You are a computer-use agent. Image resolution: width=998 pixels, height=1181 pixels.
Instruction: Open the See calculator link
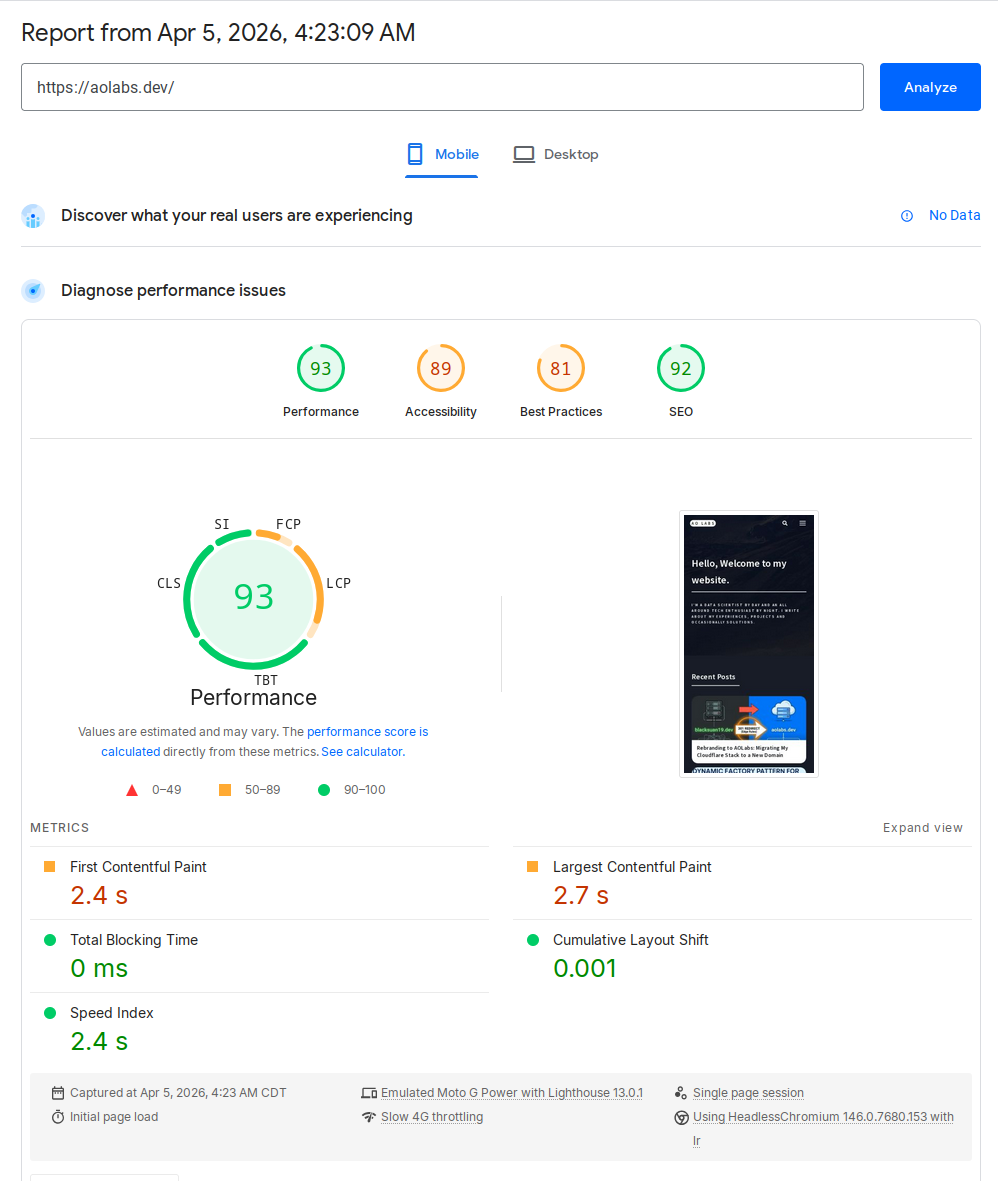tap(361, 751)
